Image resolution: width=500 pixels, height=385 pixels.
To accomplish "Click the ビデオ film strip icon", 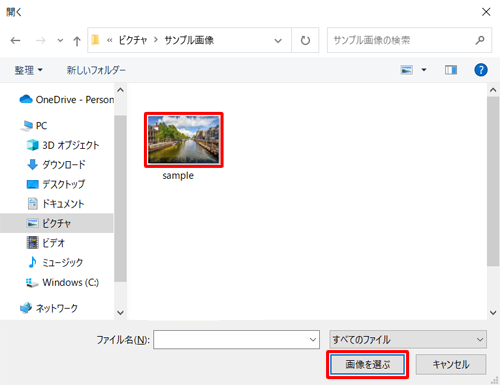I will tap(32, 243).
